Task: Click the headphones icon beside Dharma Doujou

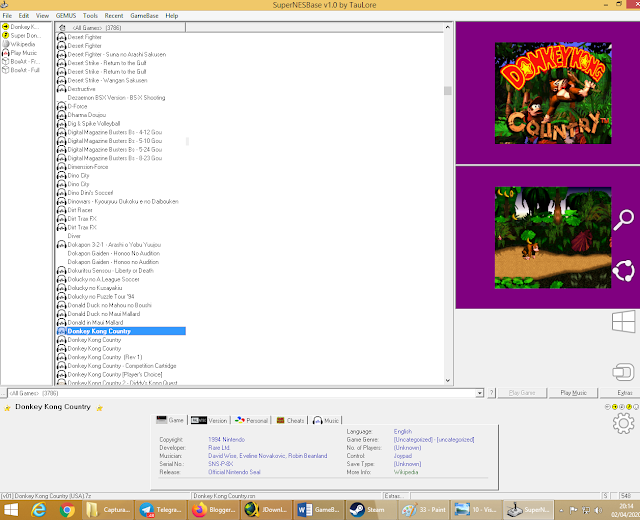Action: tap(62, 115)
